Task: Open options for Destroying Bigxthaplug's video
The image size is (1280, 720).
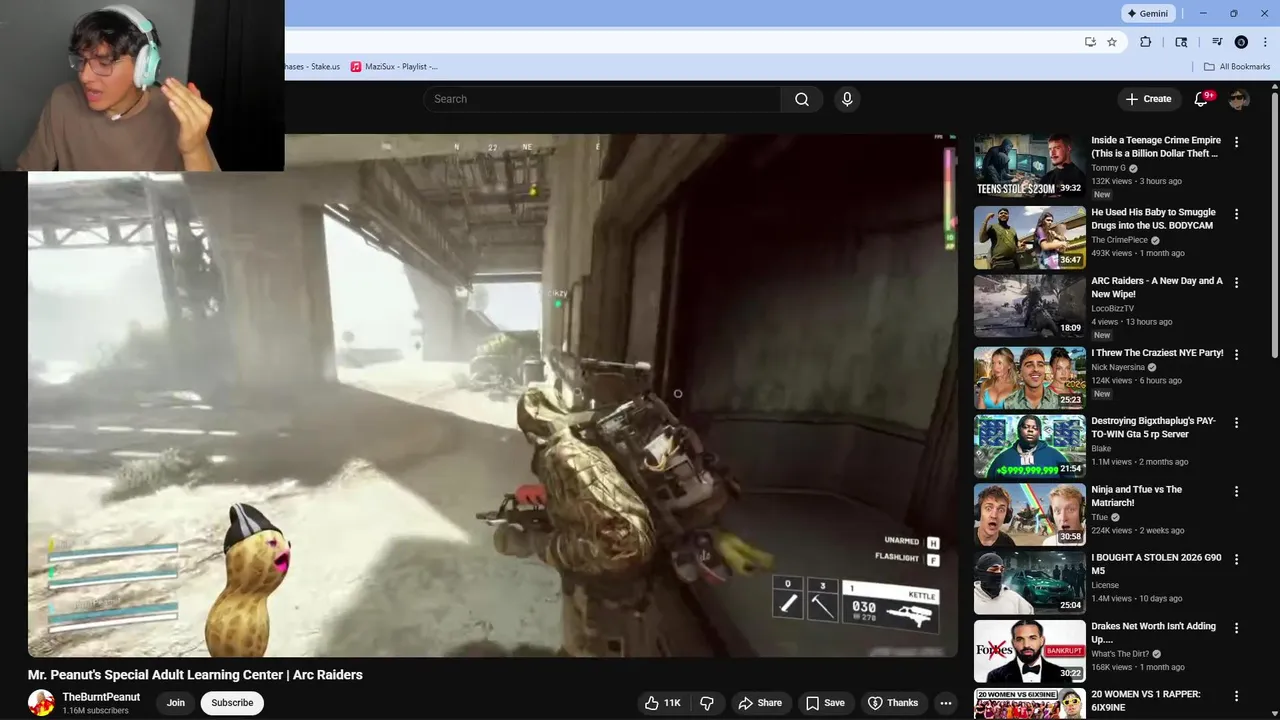Action: coord(1236,423)
